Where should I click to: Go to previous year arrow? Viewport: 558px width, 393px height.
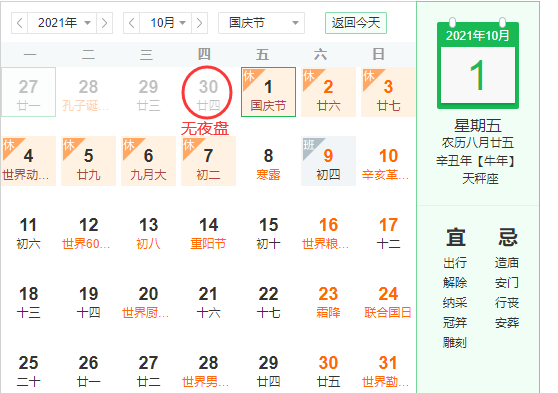pos(20,23)
